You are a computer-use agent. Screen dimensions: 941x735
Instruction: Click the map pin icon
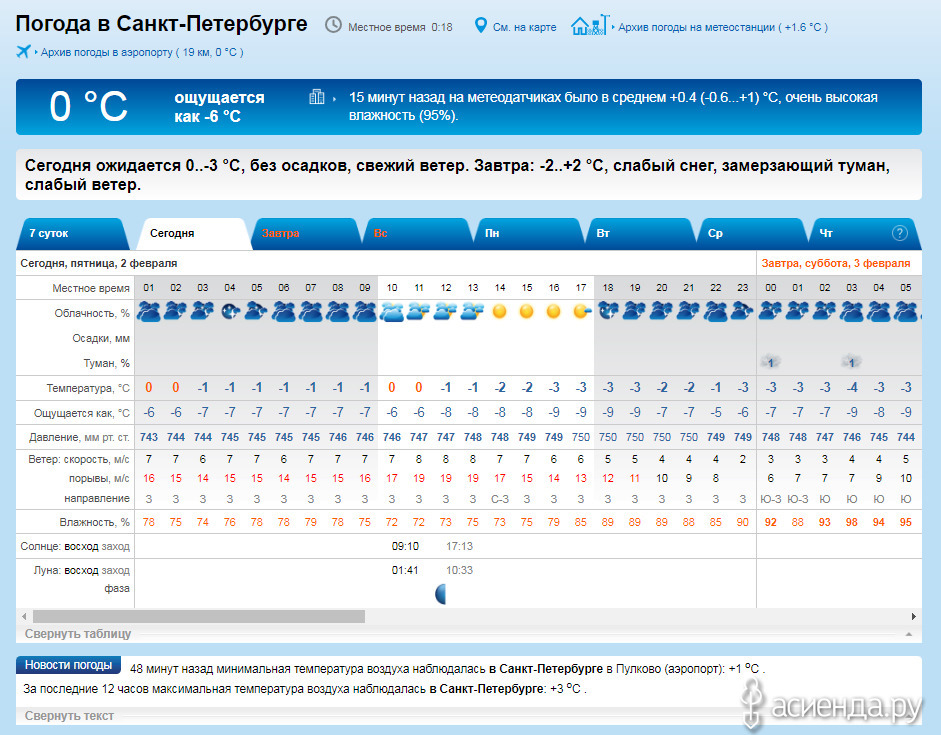click(480, 25)
